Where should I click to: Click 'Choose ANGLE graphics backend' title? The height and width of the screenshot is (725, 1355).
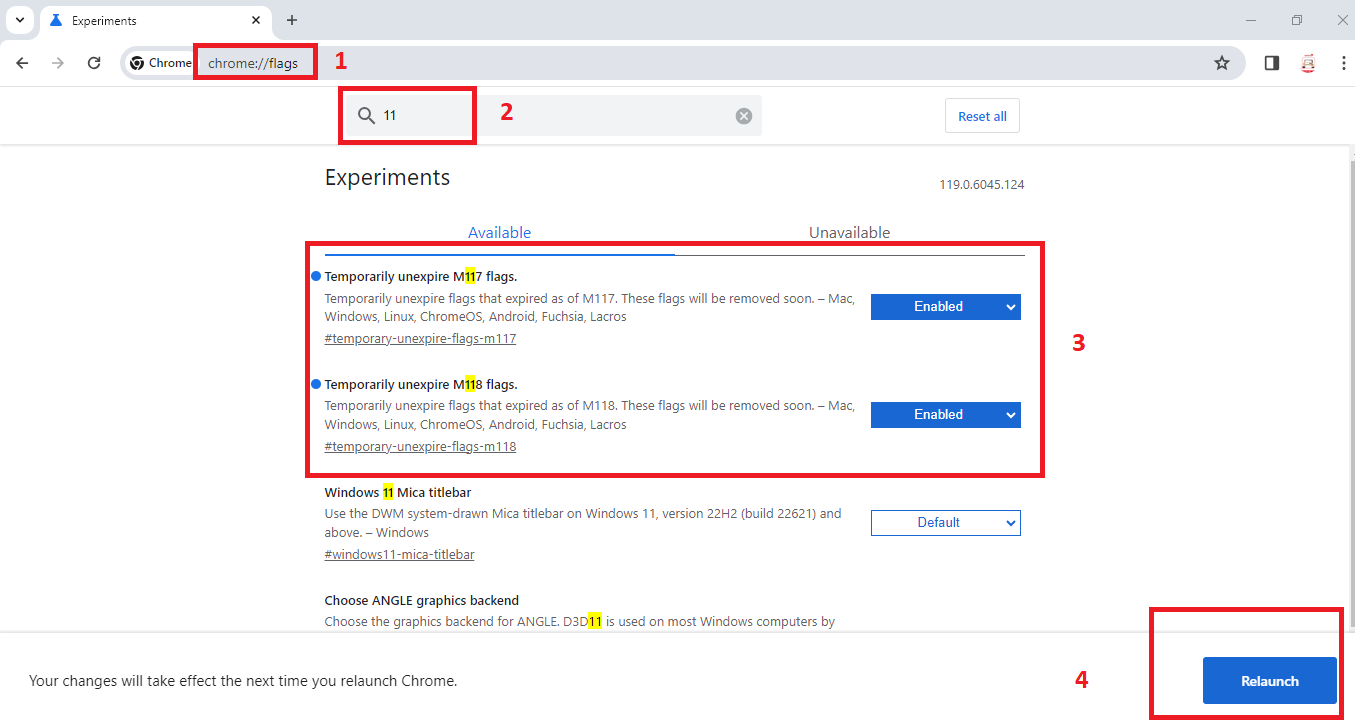tap(422, 601)
